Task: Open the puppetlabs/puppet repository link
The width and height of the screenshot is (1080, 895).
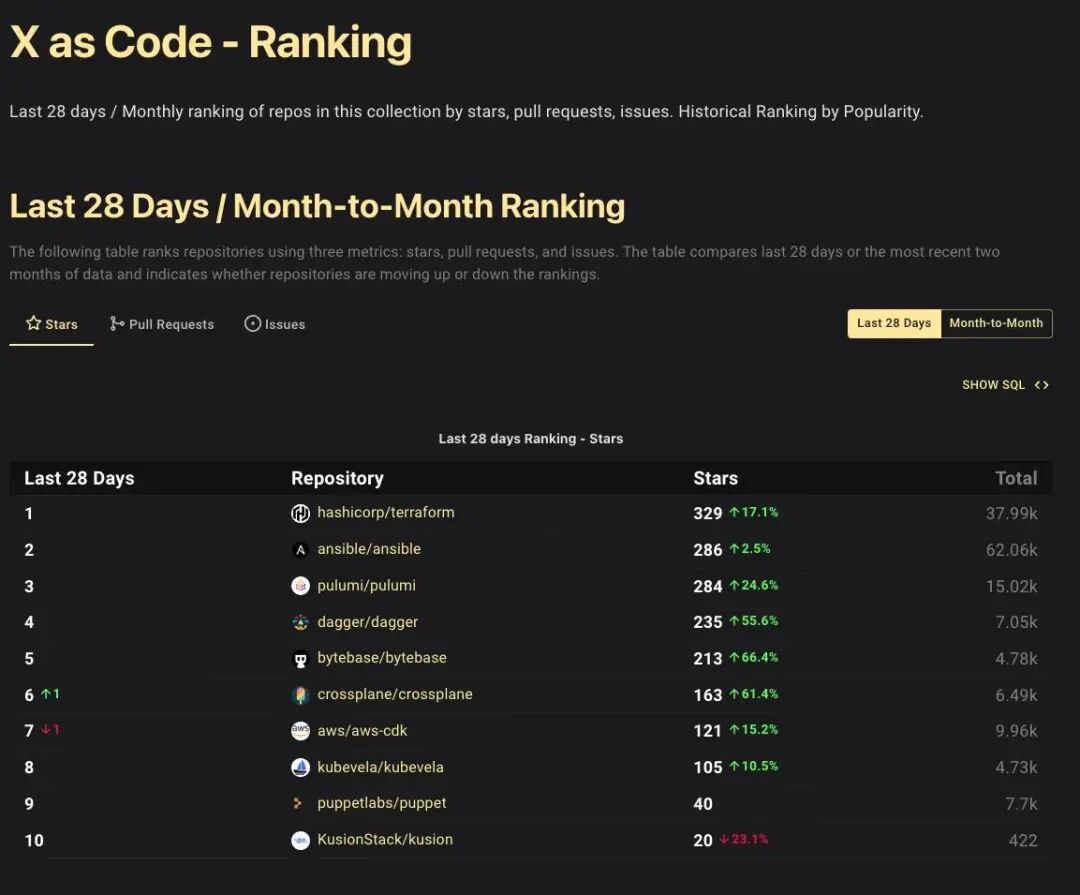Action: [x=382, y=803]
